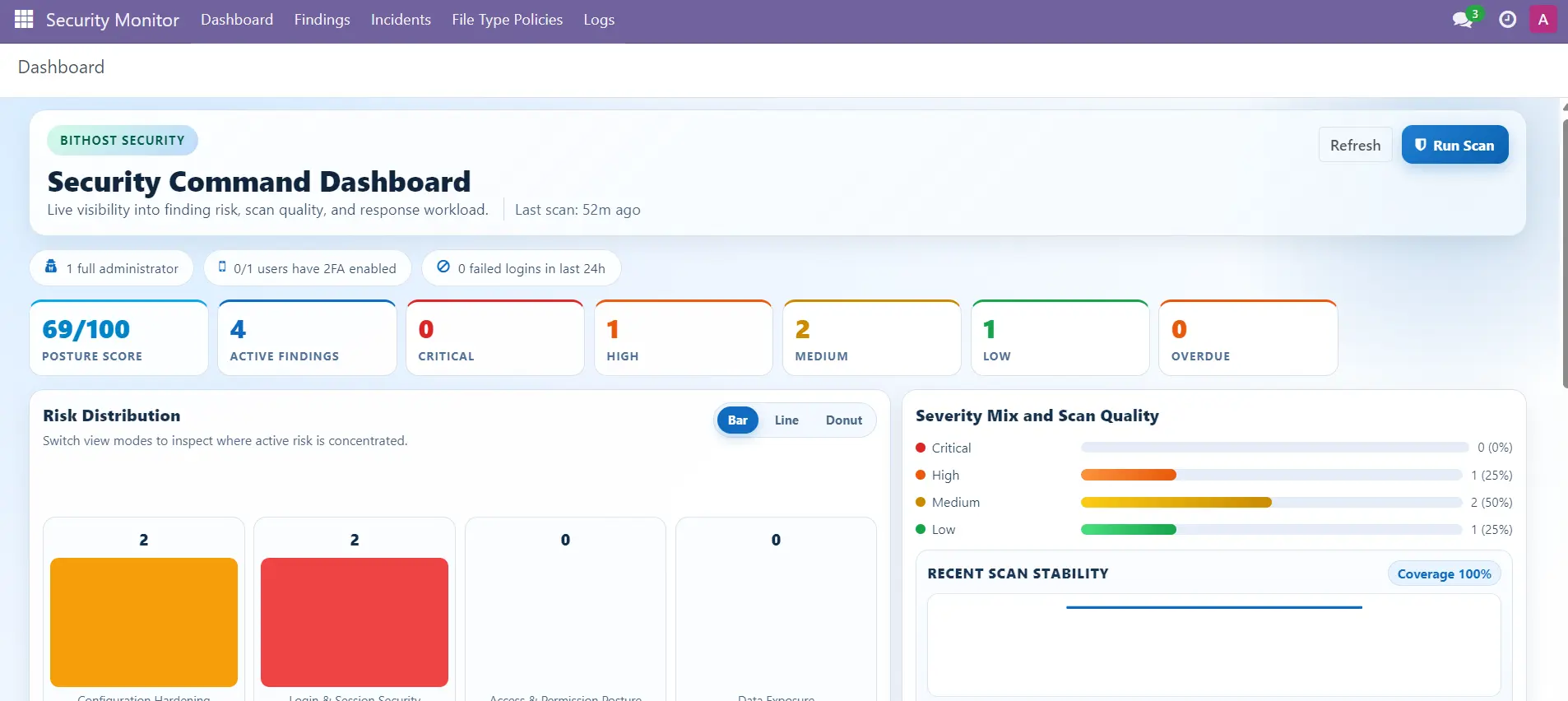
Task: Open the clock activities icon
Action: click(x=1507, y=19)
